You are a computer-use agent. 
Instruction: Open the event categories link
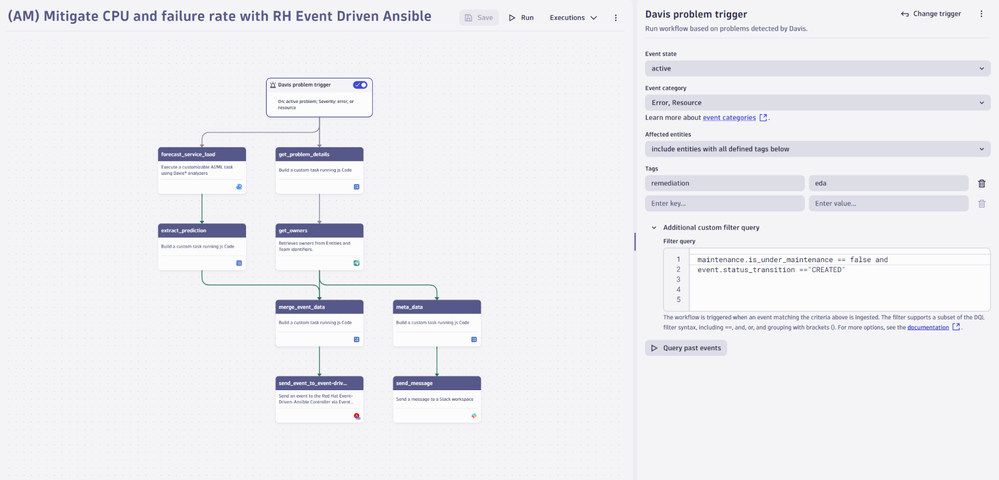(729, 118)
